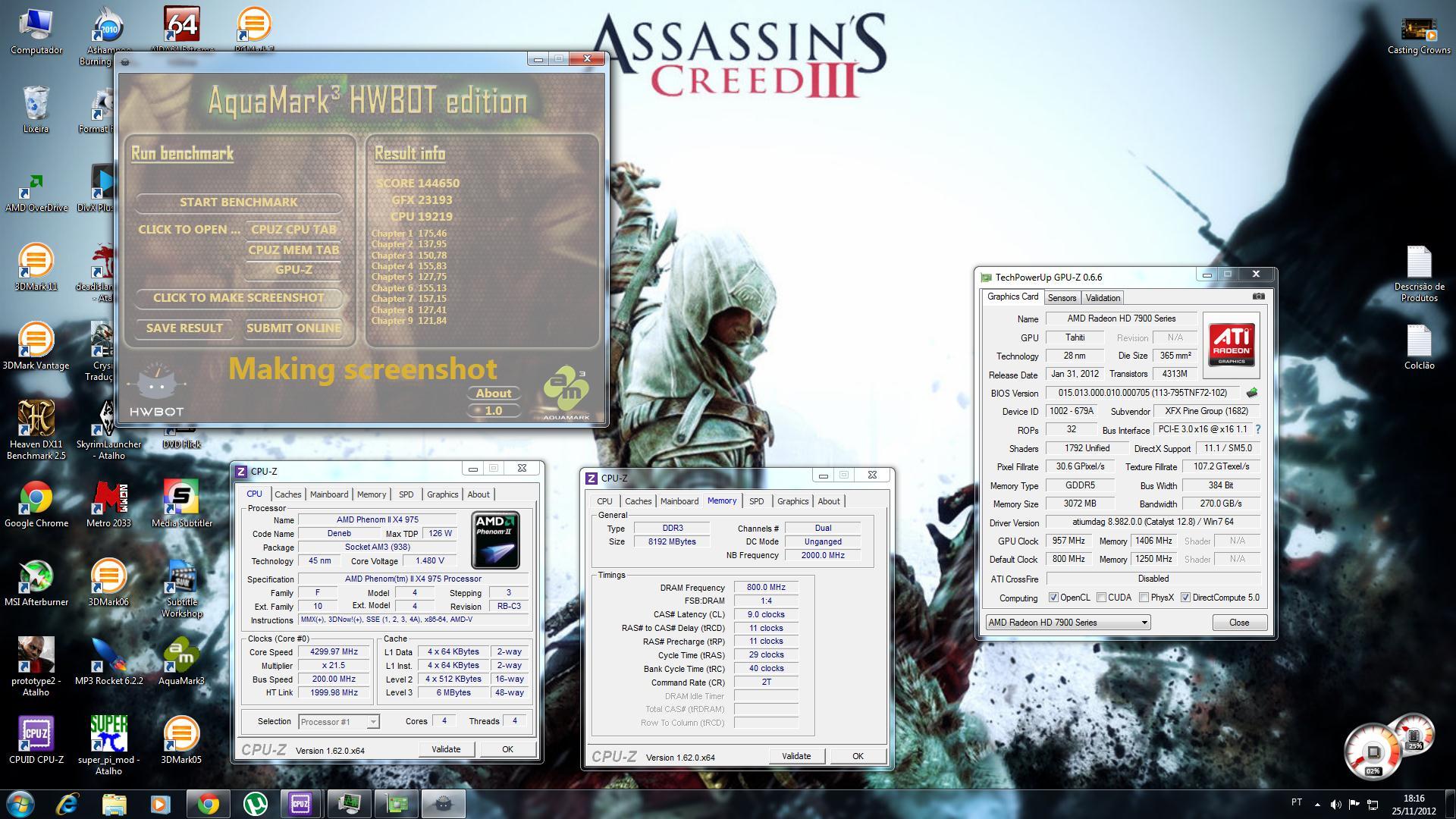Expand the AMD Radeon HD 7900 Series dropdown

click(x=1068, y=623)
